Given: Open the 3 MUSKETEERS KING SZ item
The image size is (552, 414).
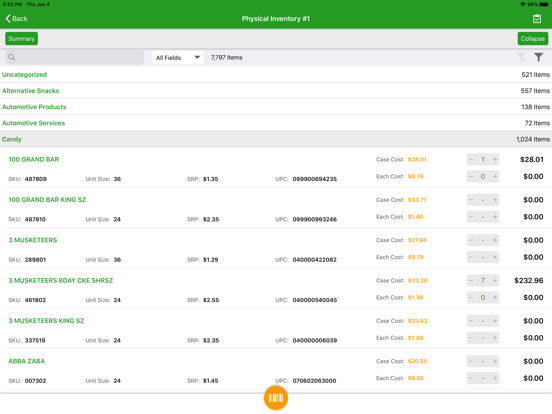Looking at the screenshot, I should pos(46,321).
